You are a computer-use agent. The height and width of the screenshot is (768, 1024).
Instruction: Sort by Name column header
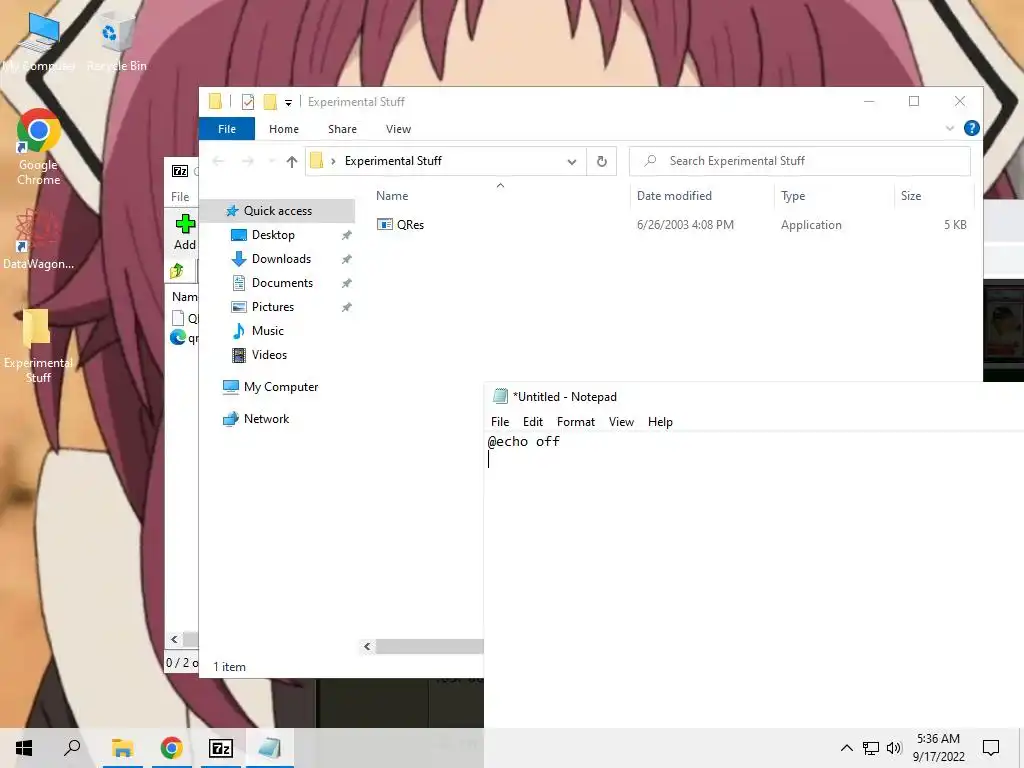pyautogui.click(x=392, y=196)
